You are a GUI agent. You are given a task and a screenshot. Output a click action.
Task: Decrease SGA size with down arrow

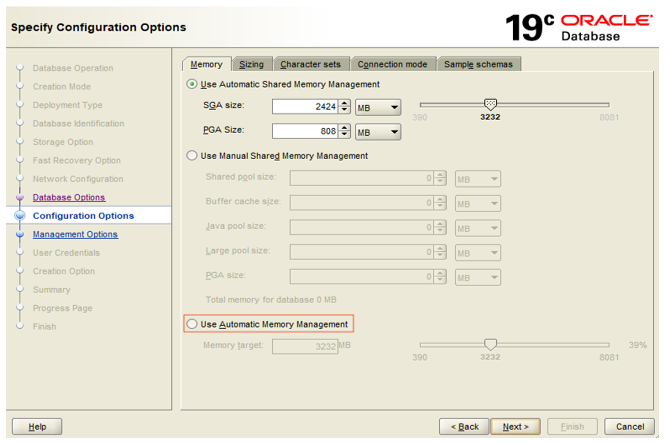pyautogui.click(x=345, y=110)
